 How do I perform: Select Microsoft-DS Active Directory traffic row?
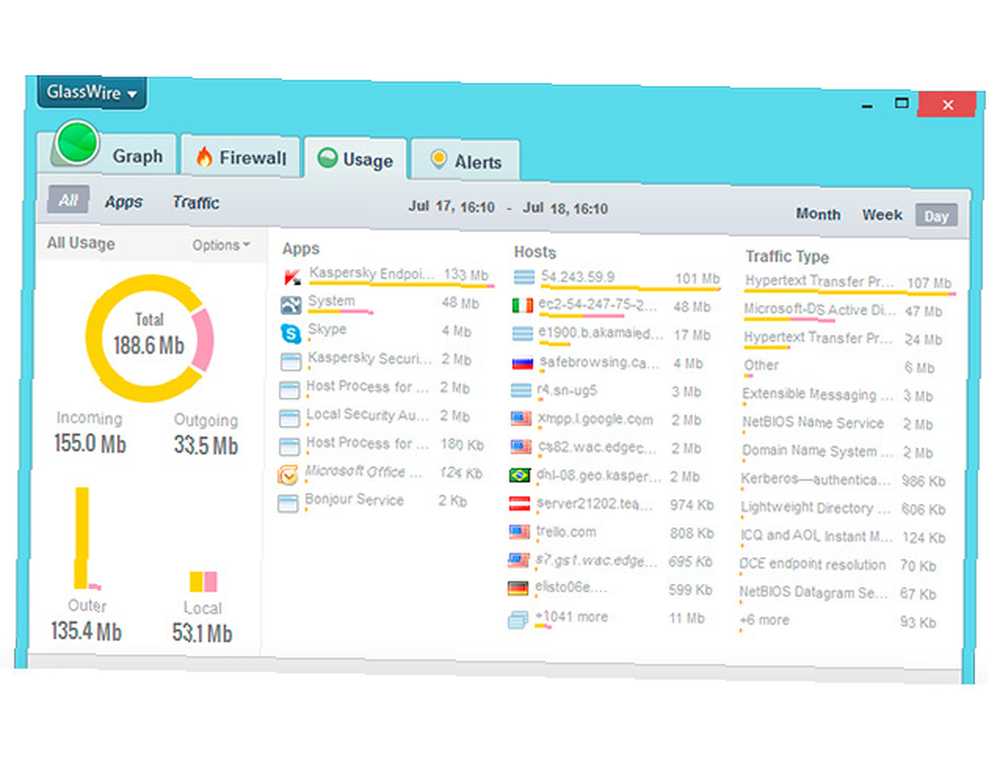click(x=842, y=310)
